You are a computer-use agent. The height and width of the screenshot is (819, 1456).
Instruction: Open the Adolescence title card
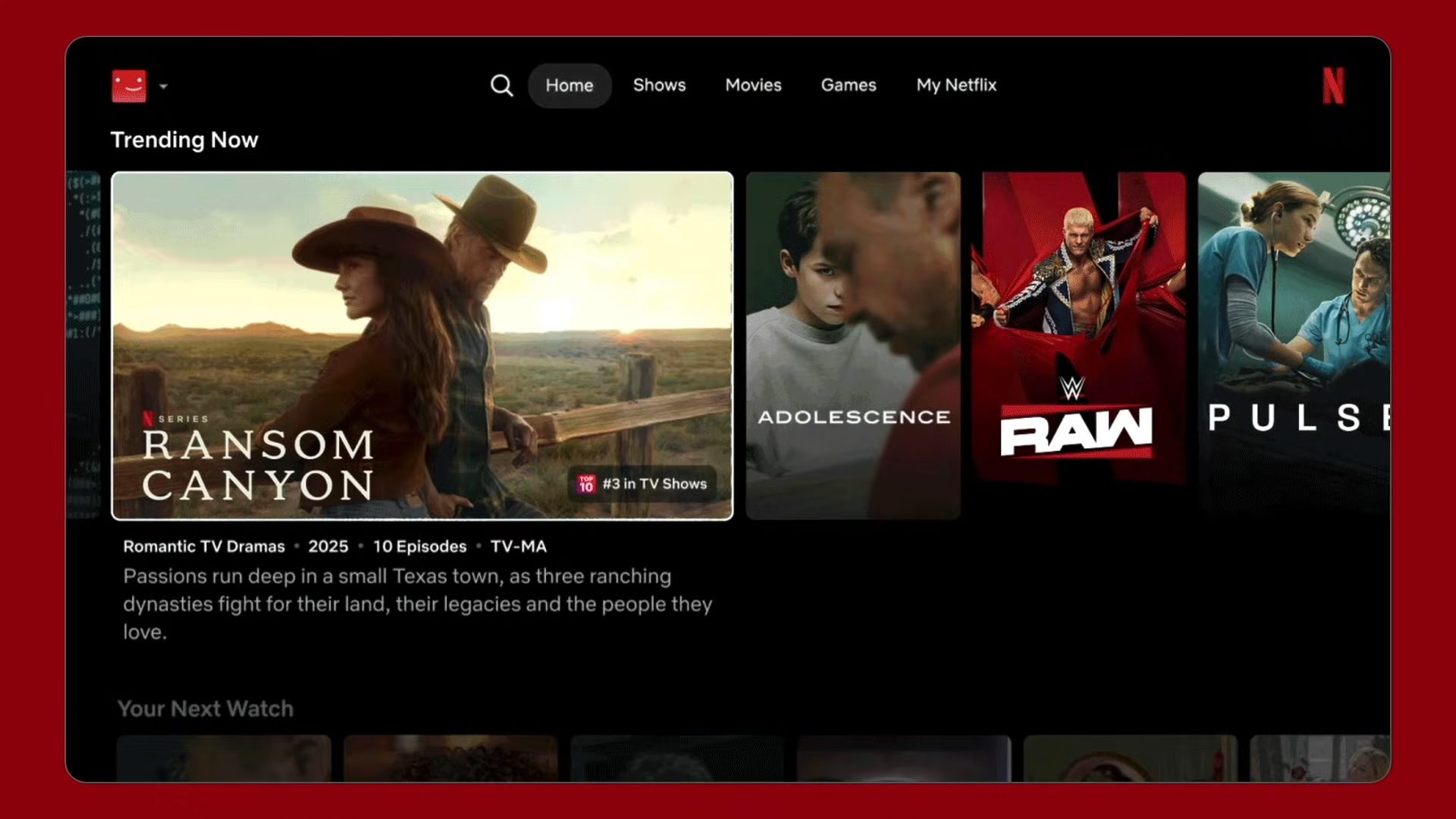pyautogui.click(x=853, y=346)
